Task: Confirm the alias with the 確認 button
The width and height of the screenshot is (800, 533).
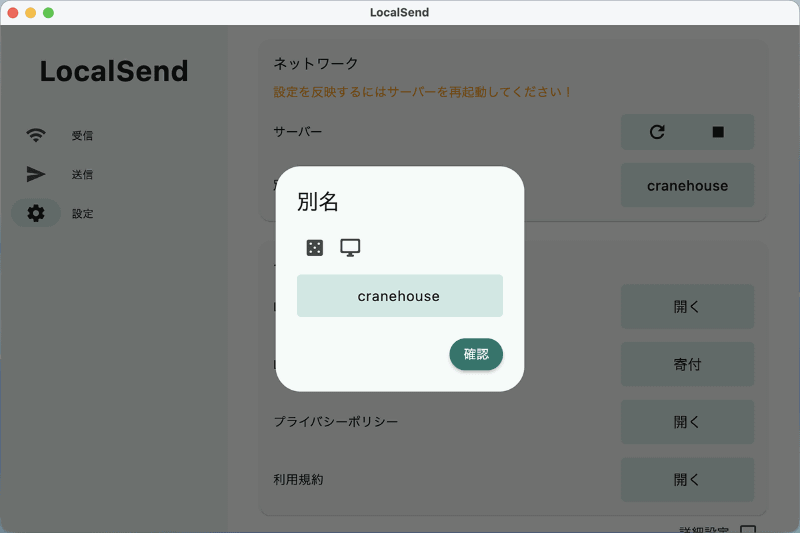Action: point(476,354)
